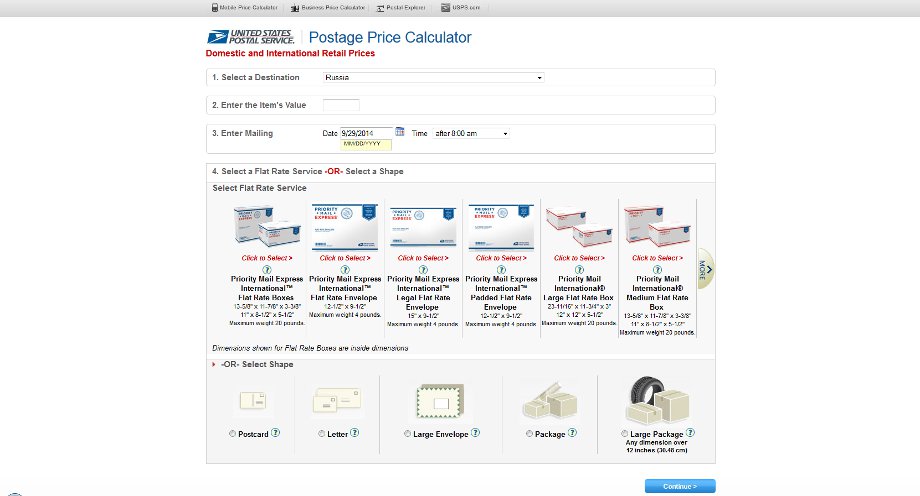Select the Large Envelope radio button

point(407,434)
